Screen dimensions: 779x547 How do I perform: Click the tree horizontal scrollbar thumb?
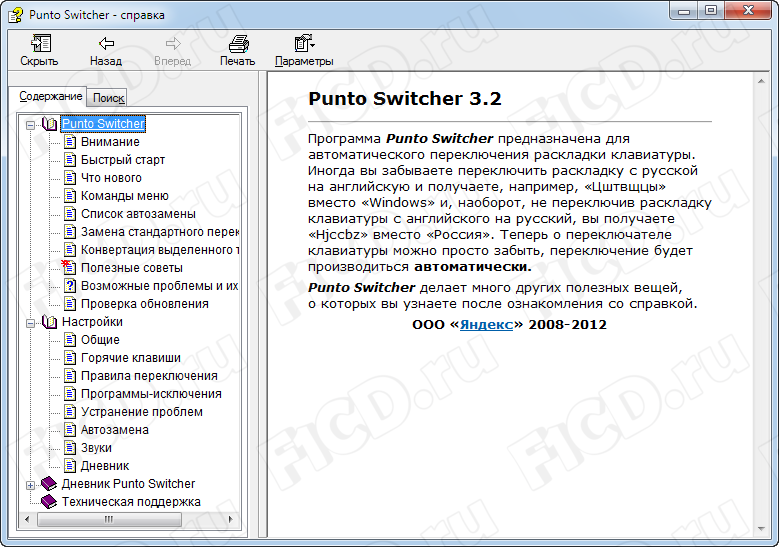pyautogui.click(x=109, y=520)
